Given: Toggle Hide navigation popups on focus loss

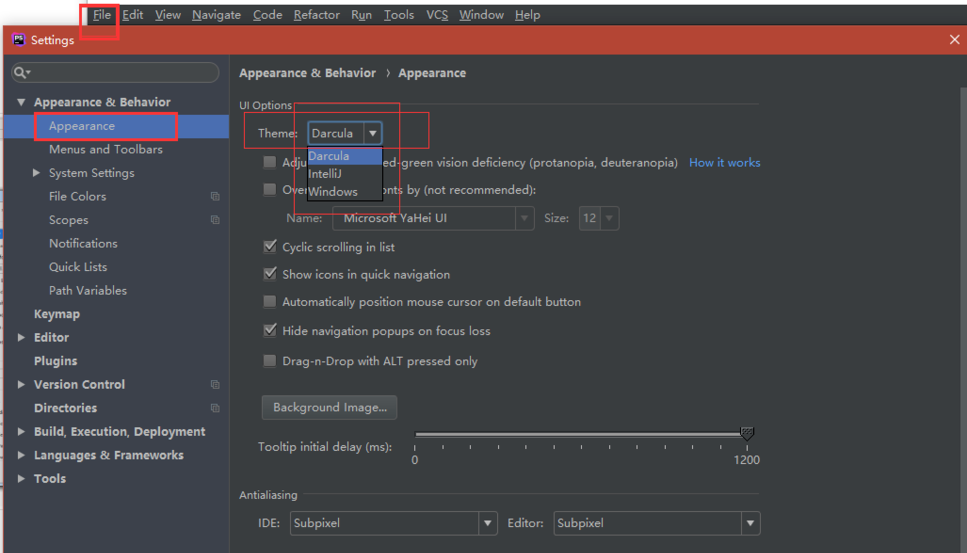Looking at the screenshot, I should click(x=270, y=330).
